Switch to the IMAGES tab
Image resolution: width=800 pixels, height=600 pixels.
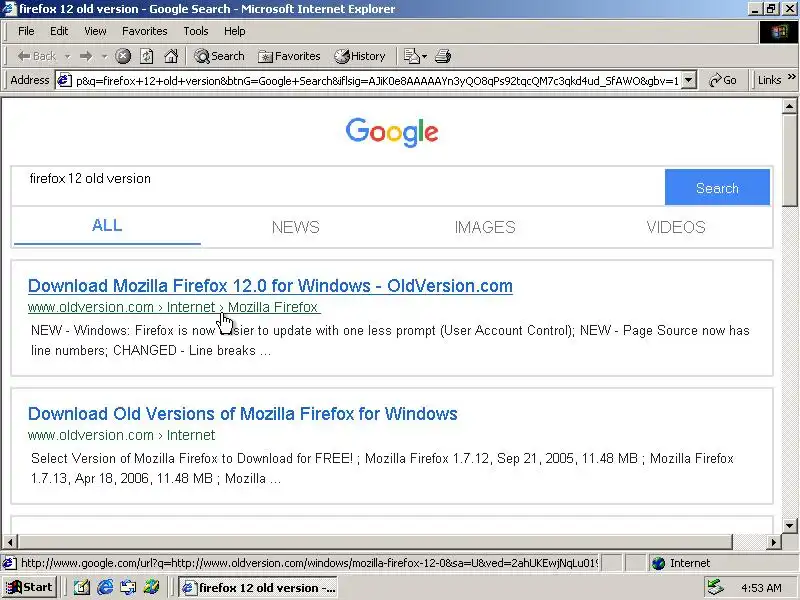tap(485, 227)
